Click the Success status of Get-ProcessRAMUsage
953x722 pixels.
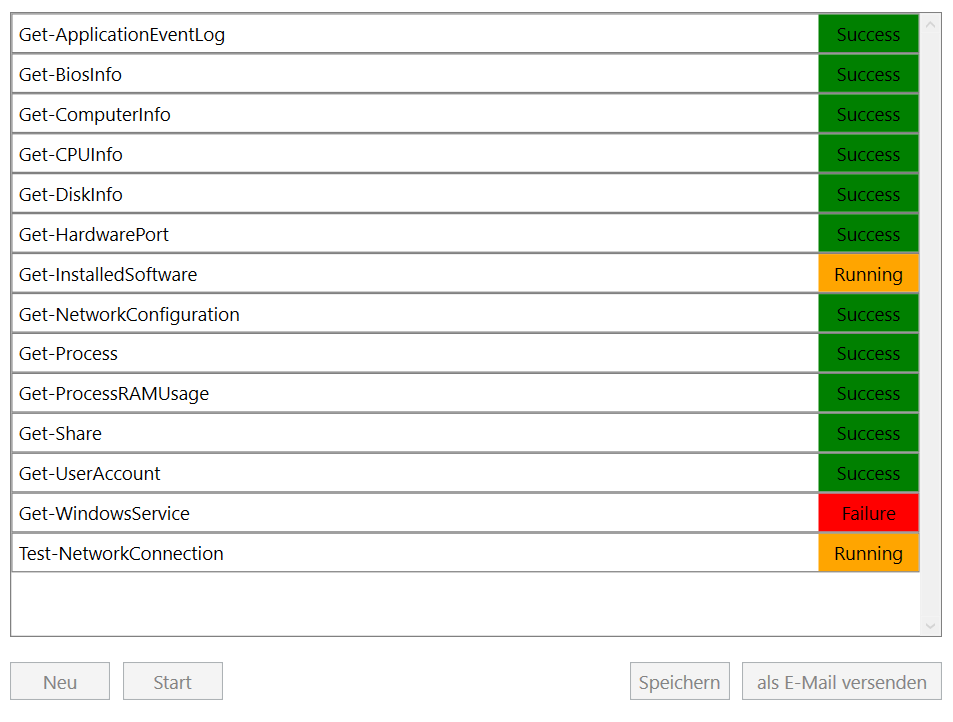click(x=869, y=394)
